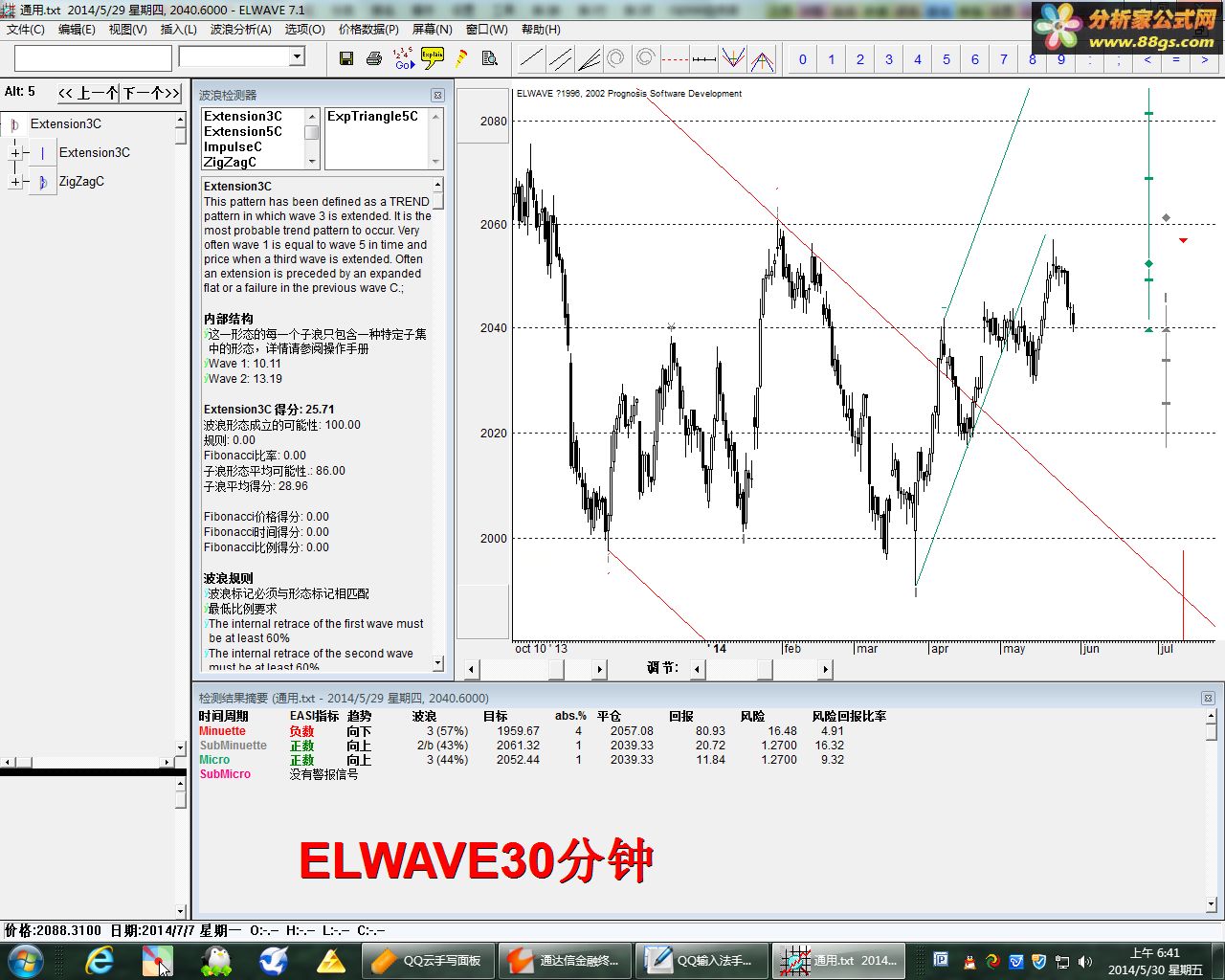
Task: Open the Windows Start button
Action: (24, 960)
